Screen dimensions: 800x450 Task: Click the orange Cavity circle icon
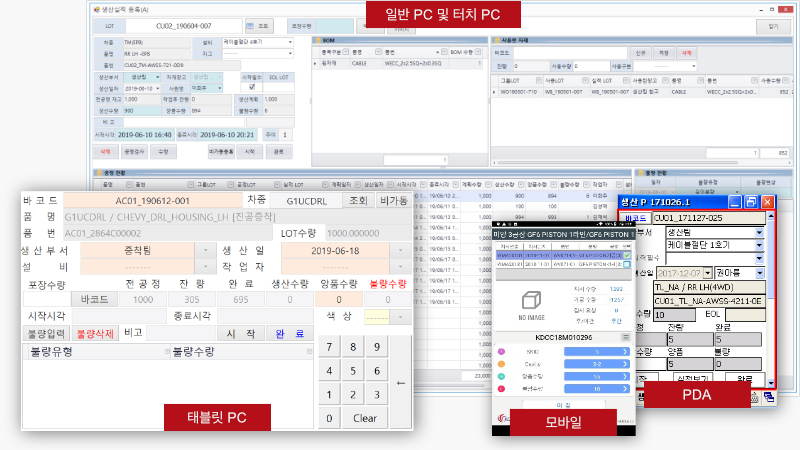click(502, 364)
